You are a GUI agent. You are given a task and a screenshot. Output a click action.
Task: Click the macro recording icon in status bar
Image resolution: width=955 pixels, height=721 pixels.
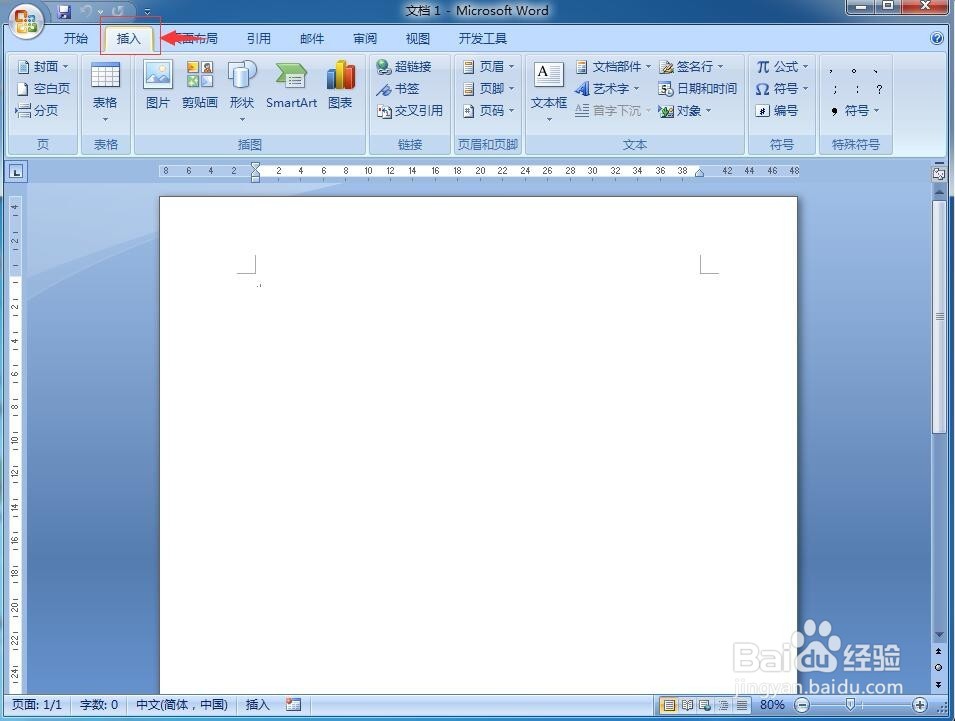point(293,705)
